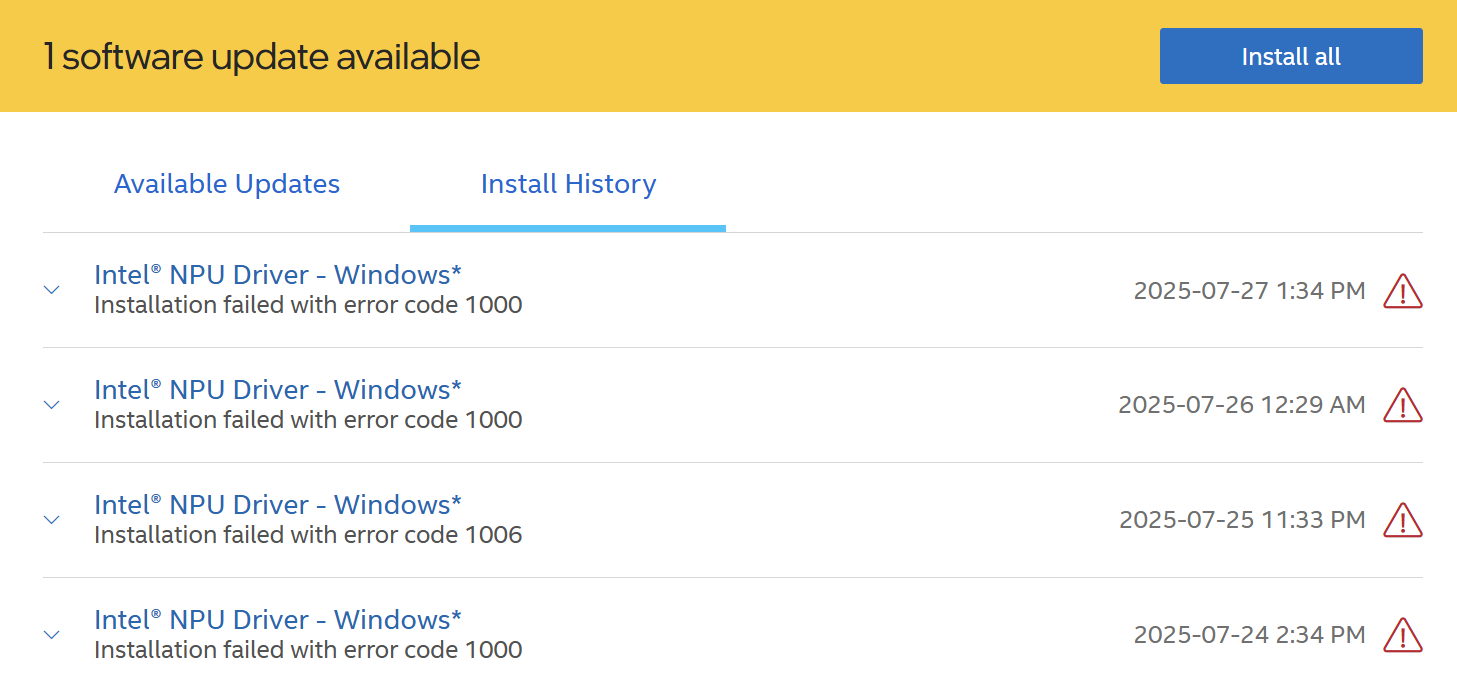
Task: Switch to the Available Updates tab
Action: (x=226, y=184)
